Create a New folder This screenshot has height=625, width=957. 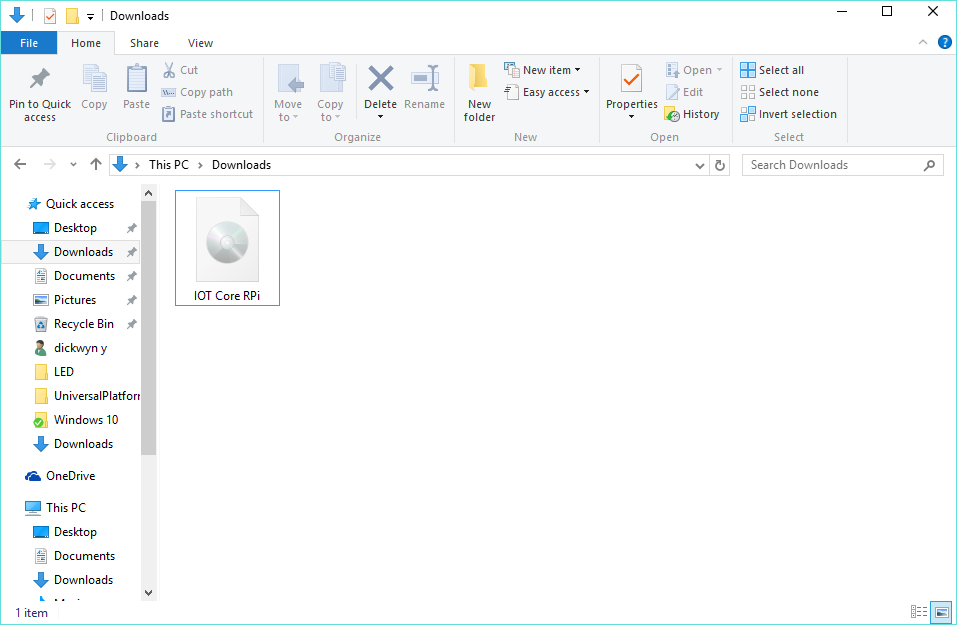[x=479, y=93]
